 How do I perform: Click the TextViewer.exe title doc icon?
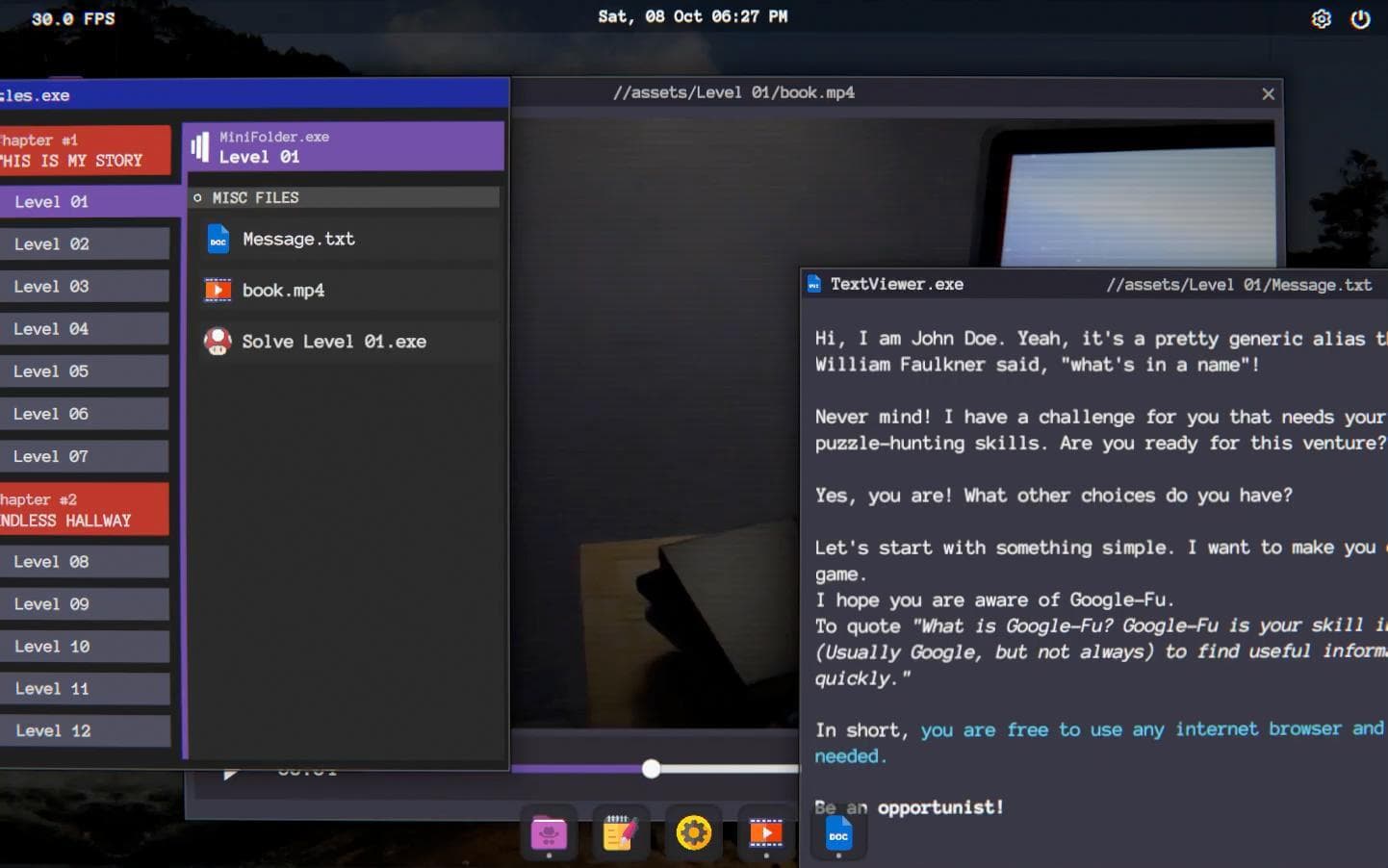[x=814, y=284]
